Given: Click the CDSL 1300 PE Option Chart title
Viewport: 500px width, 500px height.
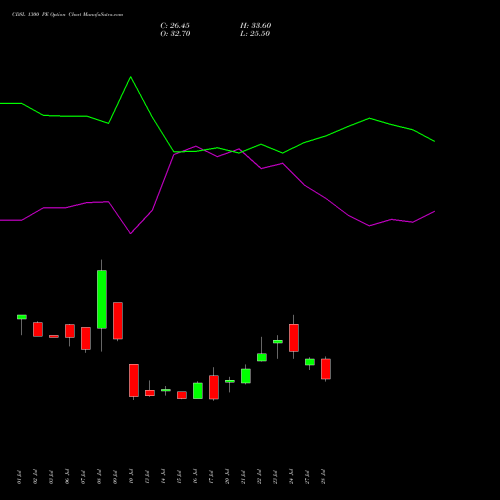Looking at the screenshot, I should [67, 15].
